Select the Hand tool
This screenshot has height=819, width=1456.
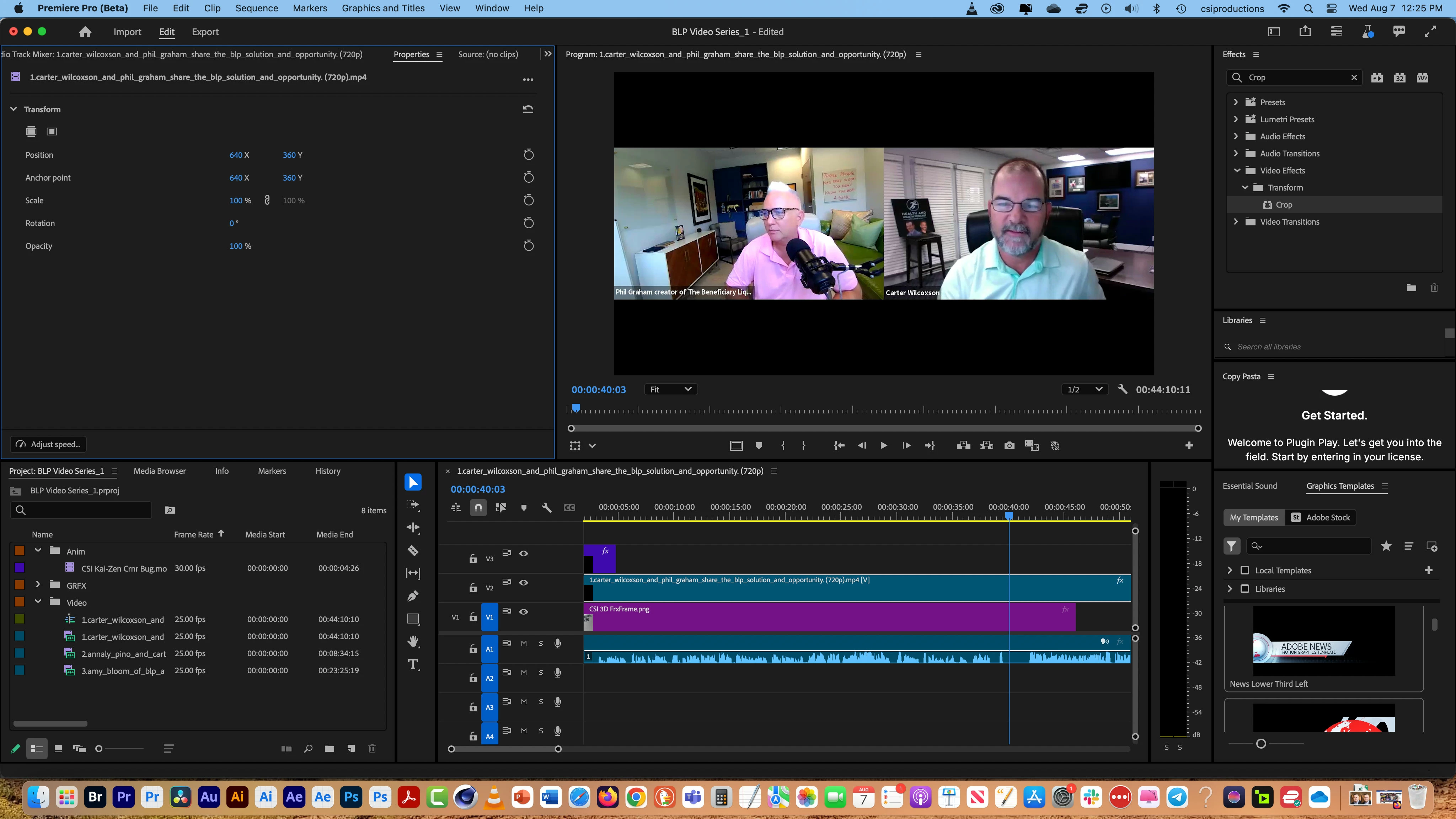click(413, 642)
